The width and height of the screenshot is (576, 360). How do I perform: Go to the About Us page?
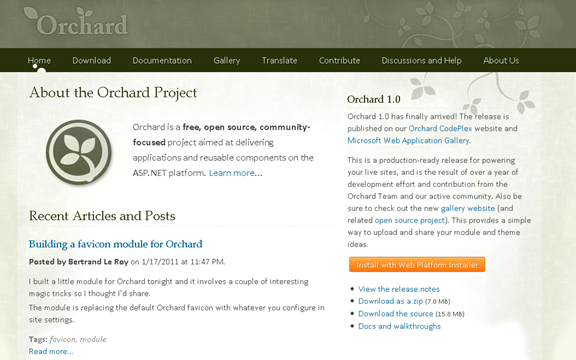click(x=501, y=61)
